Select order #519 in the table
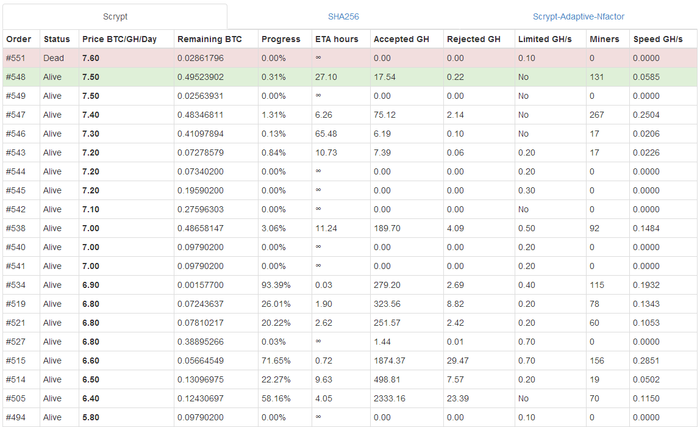Screen dimensions: 700x427 coord(350,304)
